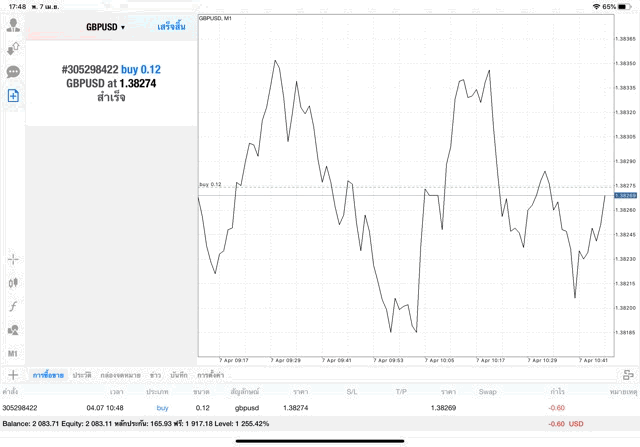The height and width of the screenshot is (447, 640).
Task: Tap the iPad home indicator bar
Action: click(x=320, y=441)
